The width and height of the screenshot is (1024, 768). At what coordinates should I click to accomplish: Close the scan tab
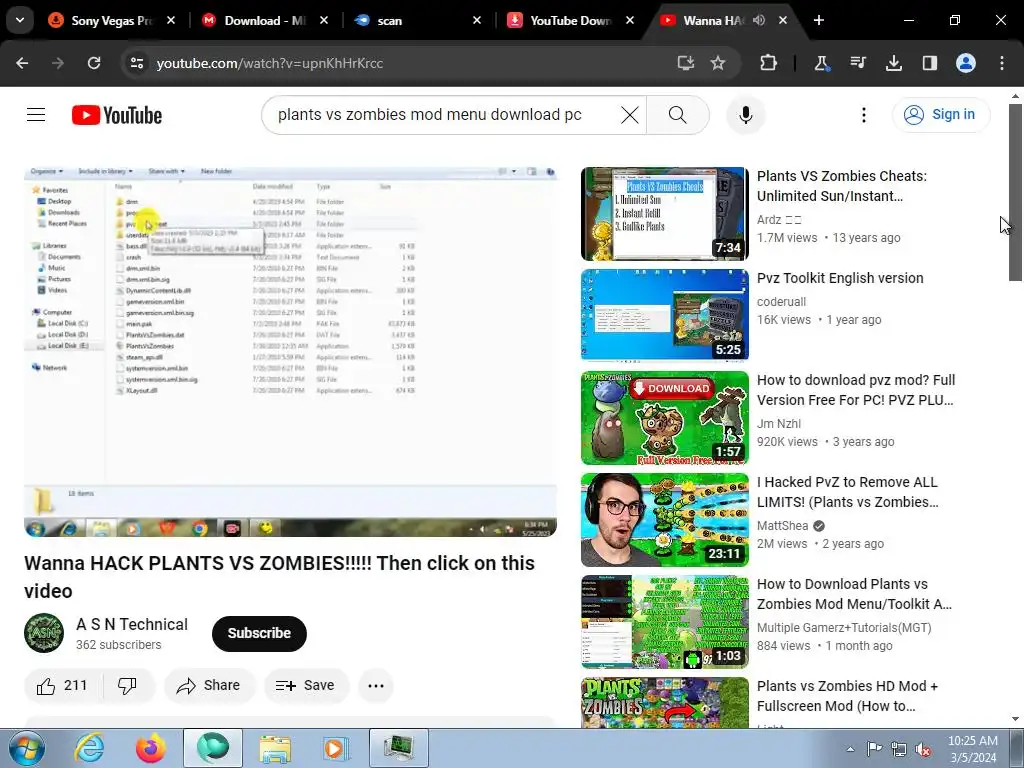pos(477,21)
